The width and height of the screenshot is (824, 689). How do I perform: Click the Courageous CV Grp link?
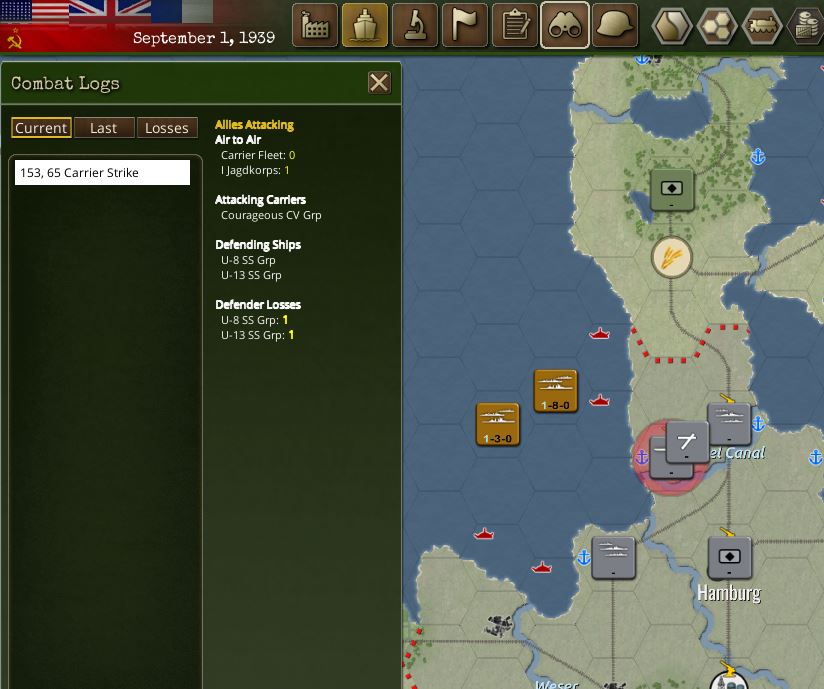[273, 214]
